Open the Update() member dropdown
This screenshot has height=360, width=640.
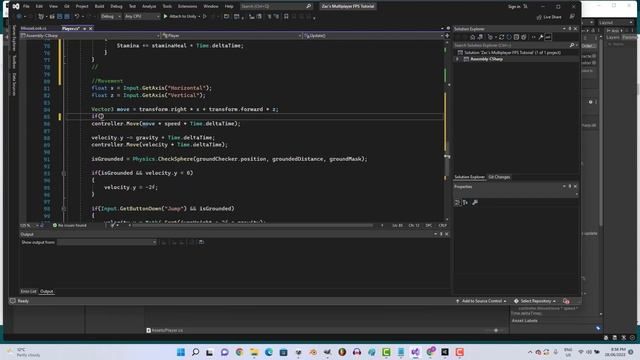(x=373, y=36)
